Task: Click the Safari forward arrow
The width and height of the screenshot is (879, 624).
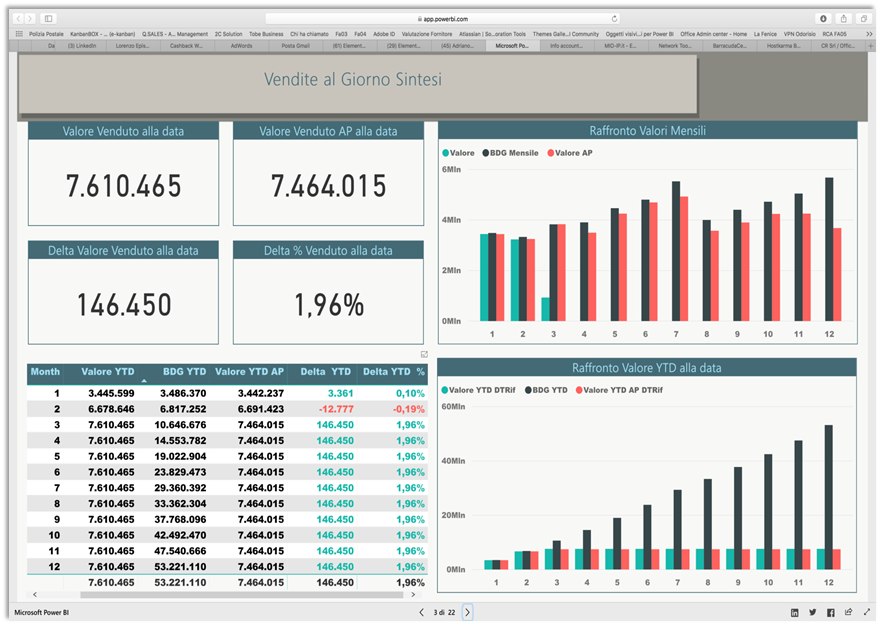Action: tap(30, 19)
